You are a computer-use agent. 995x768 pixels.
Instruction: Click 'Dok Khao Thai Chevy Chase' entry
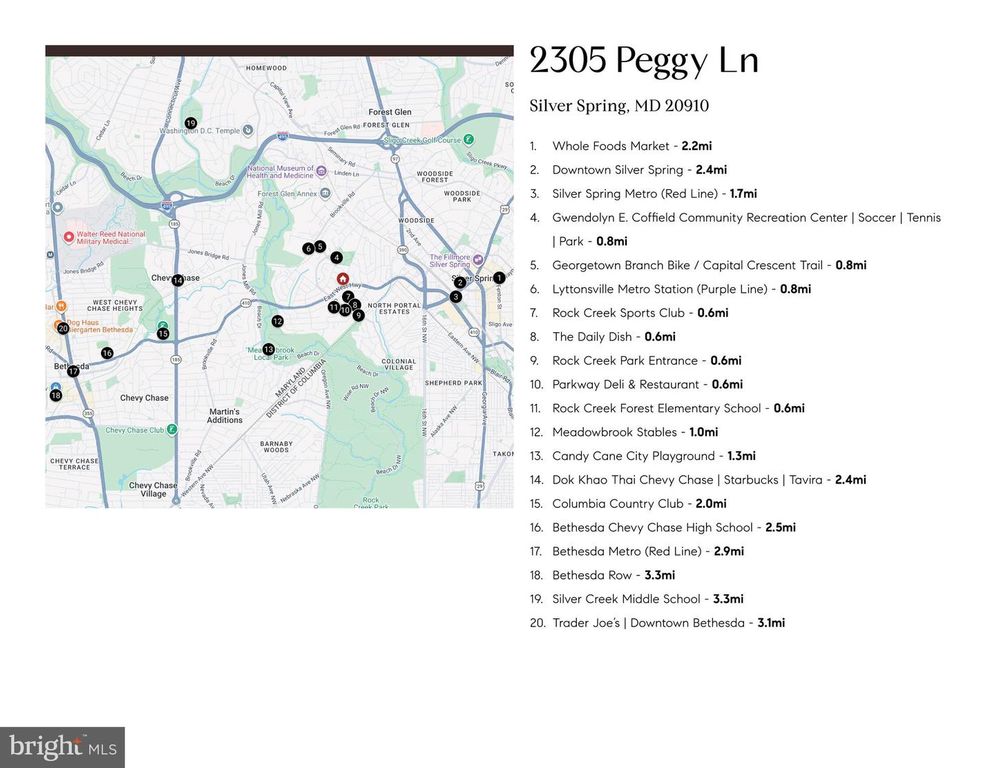coord(698,480)
